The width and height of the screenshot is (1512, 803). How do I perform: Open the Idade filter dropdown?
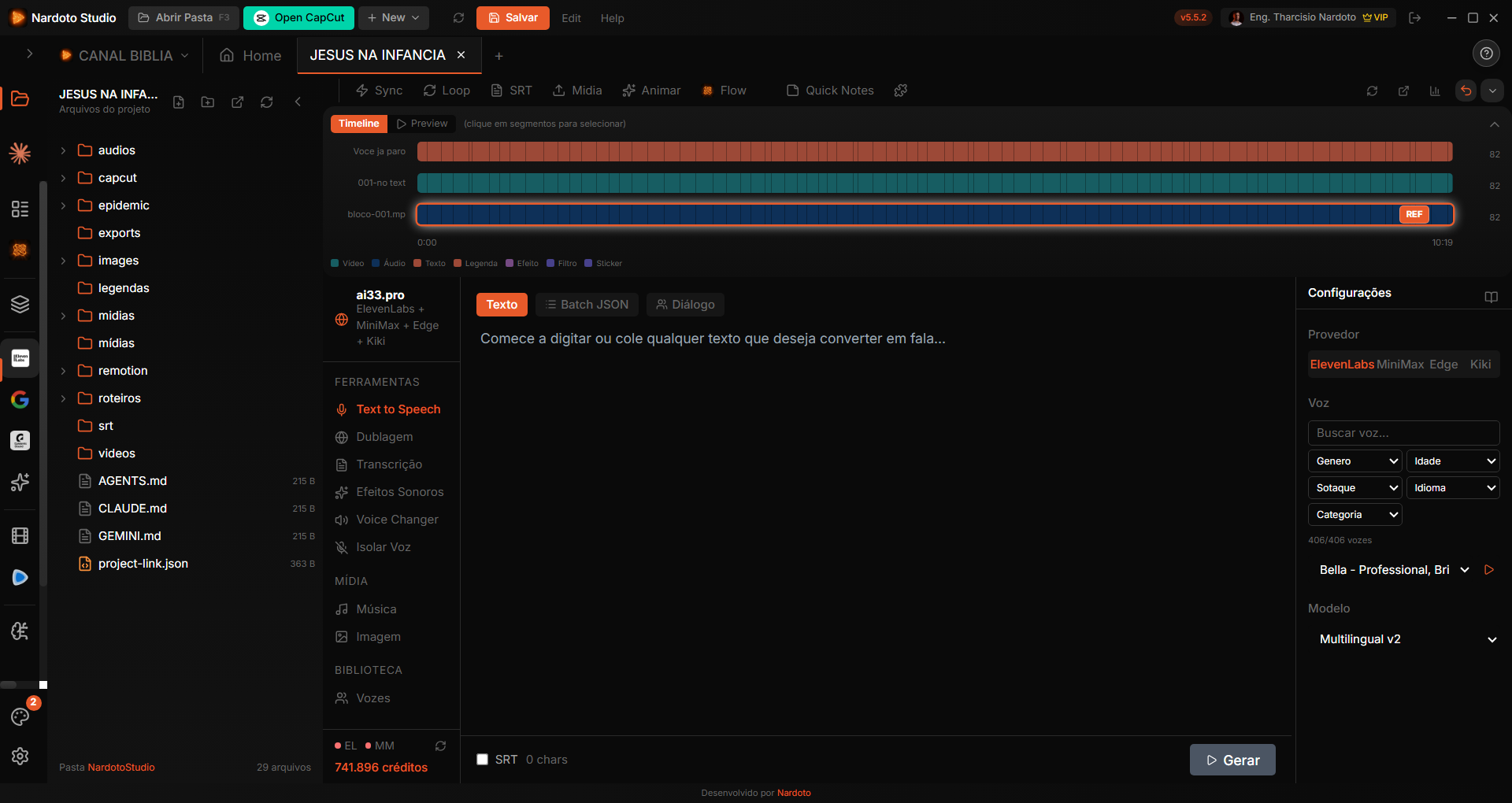pos(1453,461)
